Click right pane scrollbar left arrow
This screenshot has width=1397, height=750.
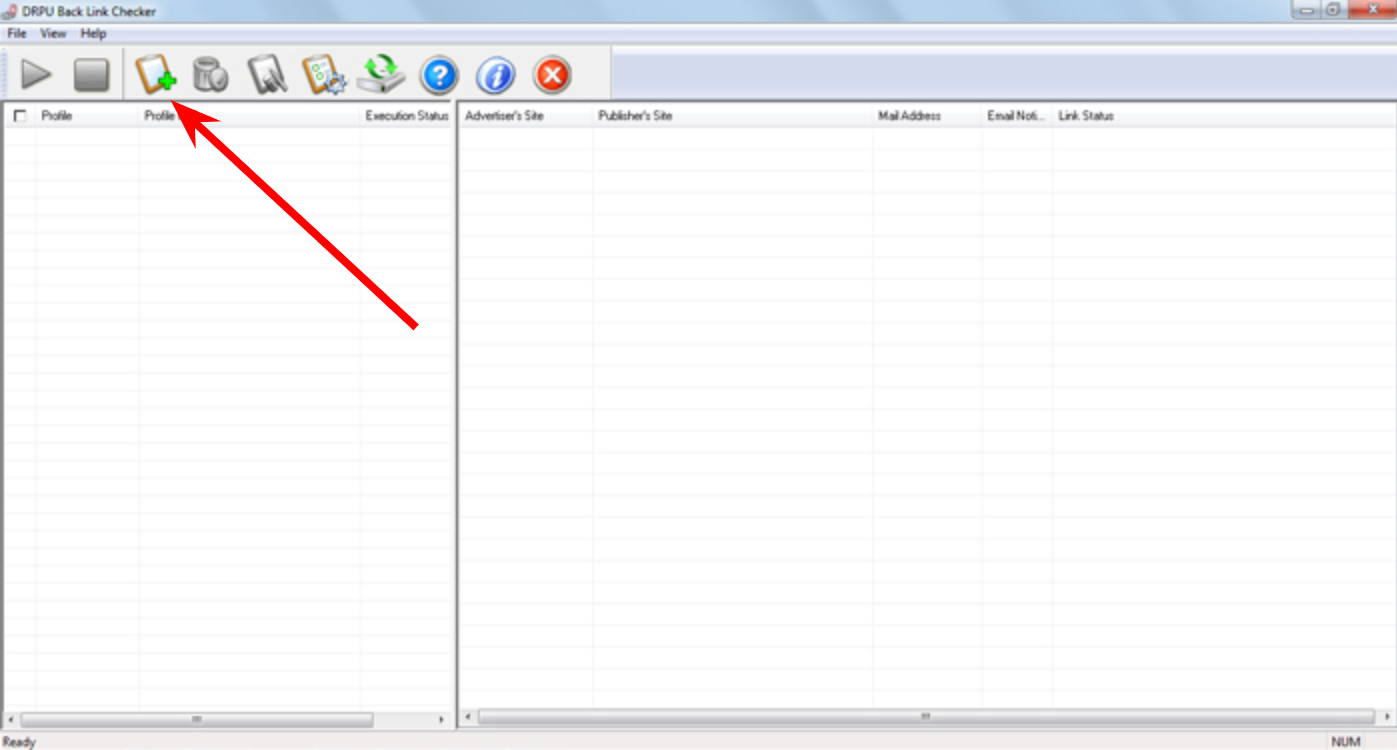pos(468,717)
